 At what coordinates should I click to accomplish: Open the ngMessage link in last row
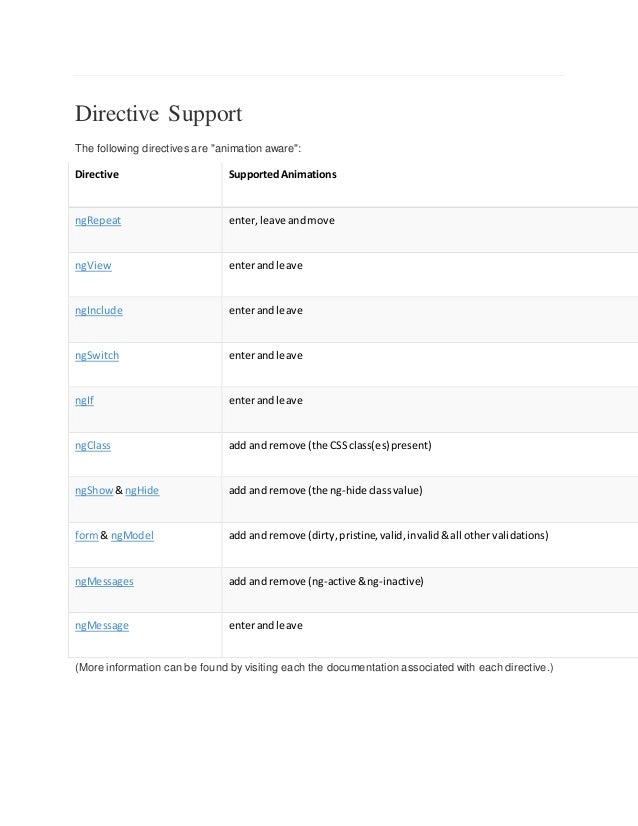coord(102,626)
